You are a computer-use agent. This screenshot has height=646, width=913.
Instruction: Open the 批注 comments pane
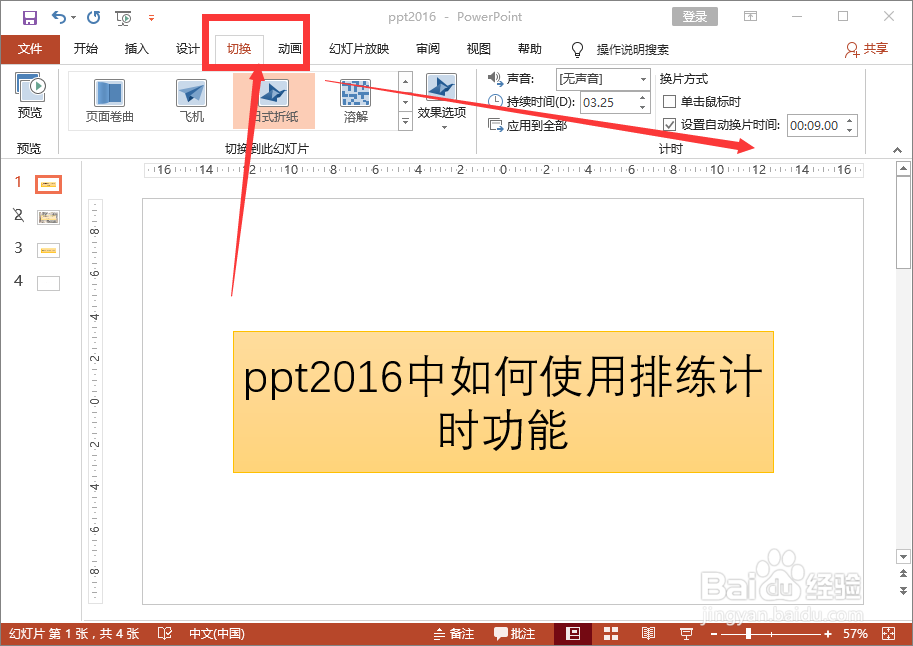coord(514,634)
